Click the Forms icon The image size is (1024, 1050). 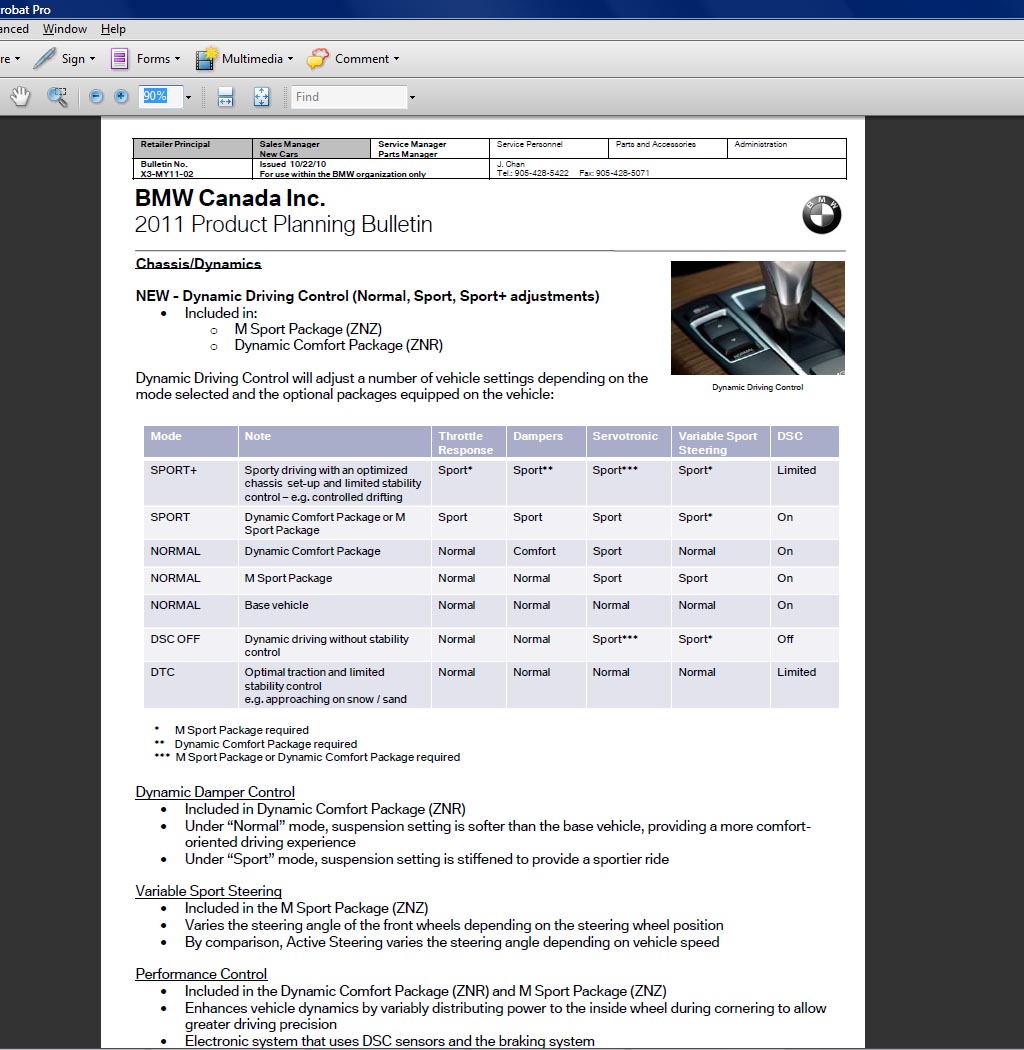[119, 59]
